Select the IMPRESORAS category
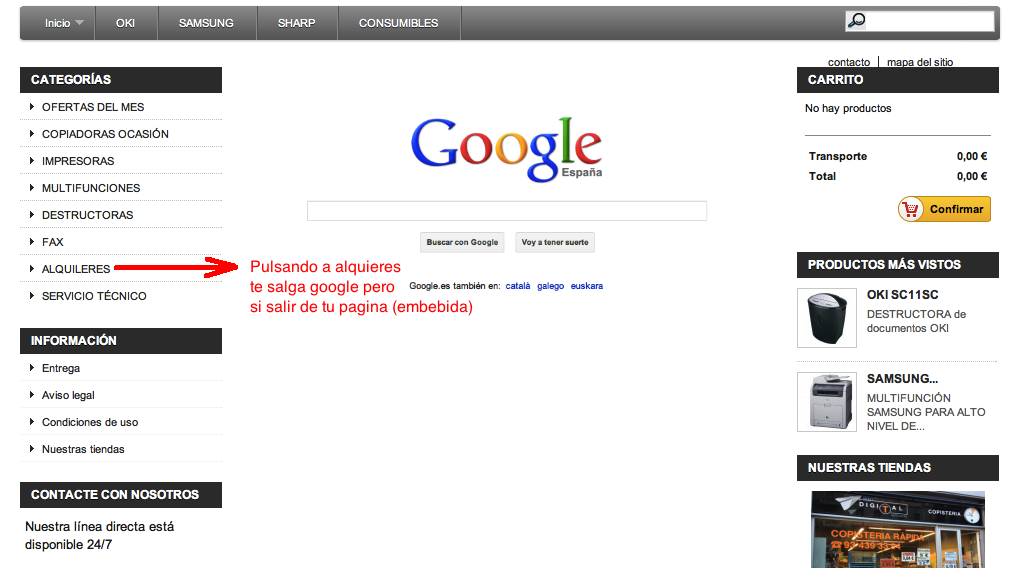1013x568 pixels. point(78,162)
